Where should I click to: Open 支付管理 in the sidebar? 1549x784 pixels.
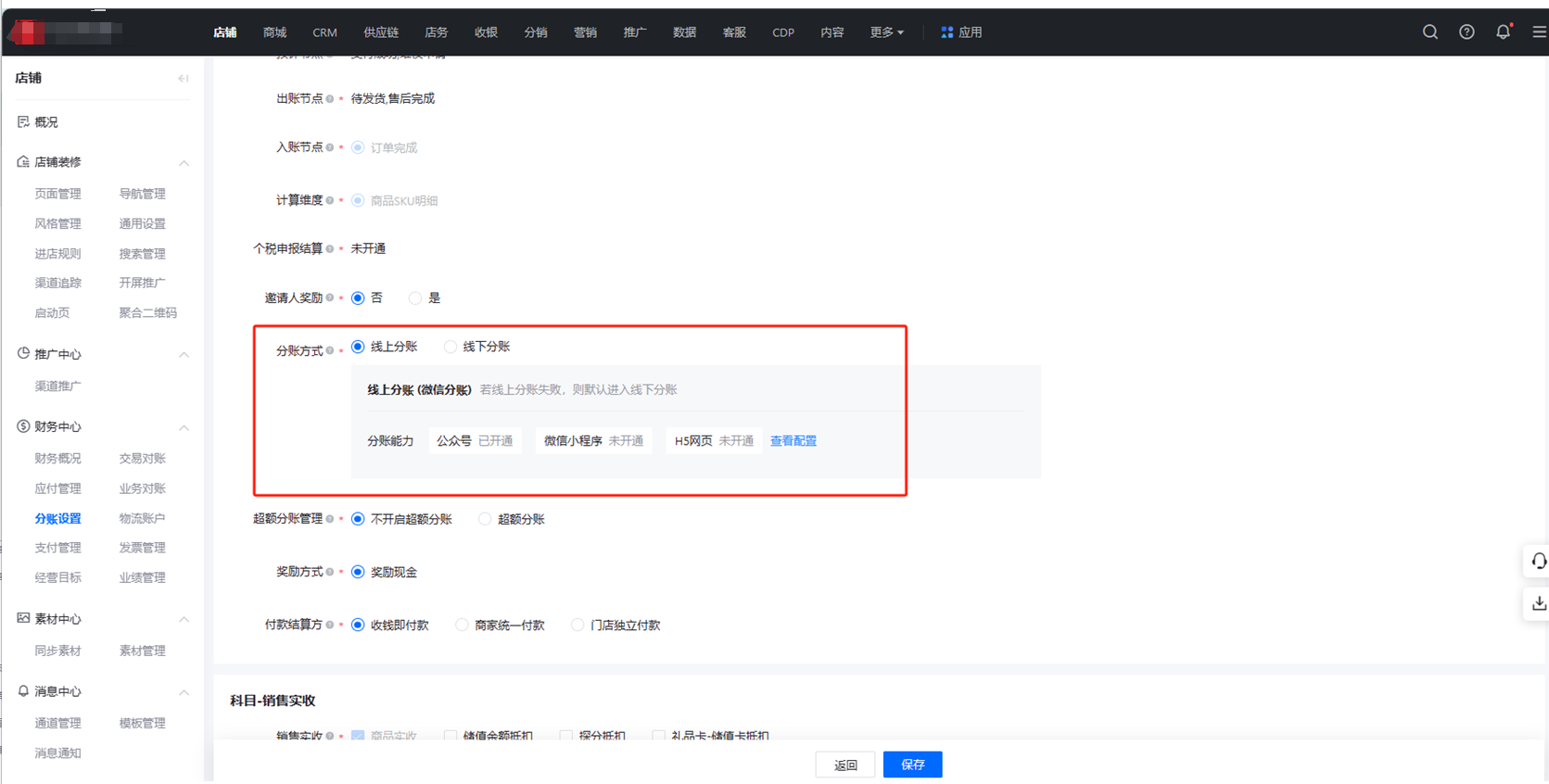point(57,548)
